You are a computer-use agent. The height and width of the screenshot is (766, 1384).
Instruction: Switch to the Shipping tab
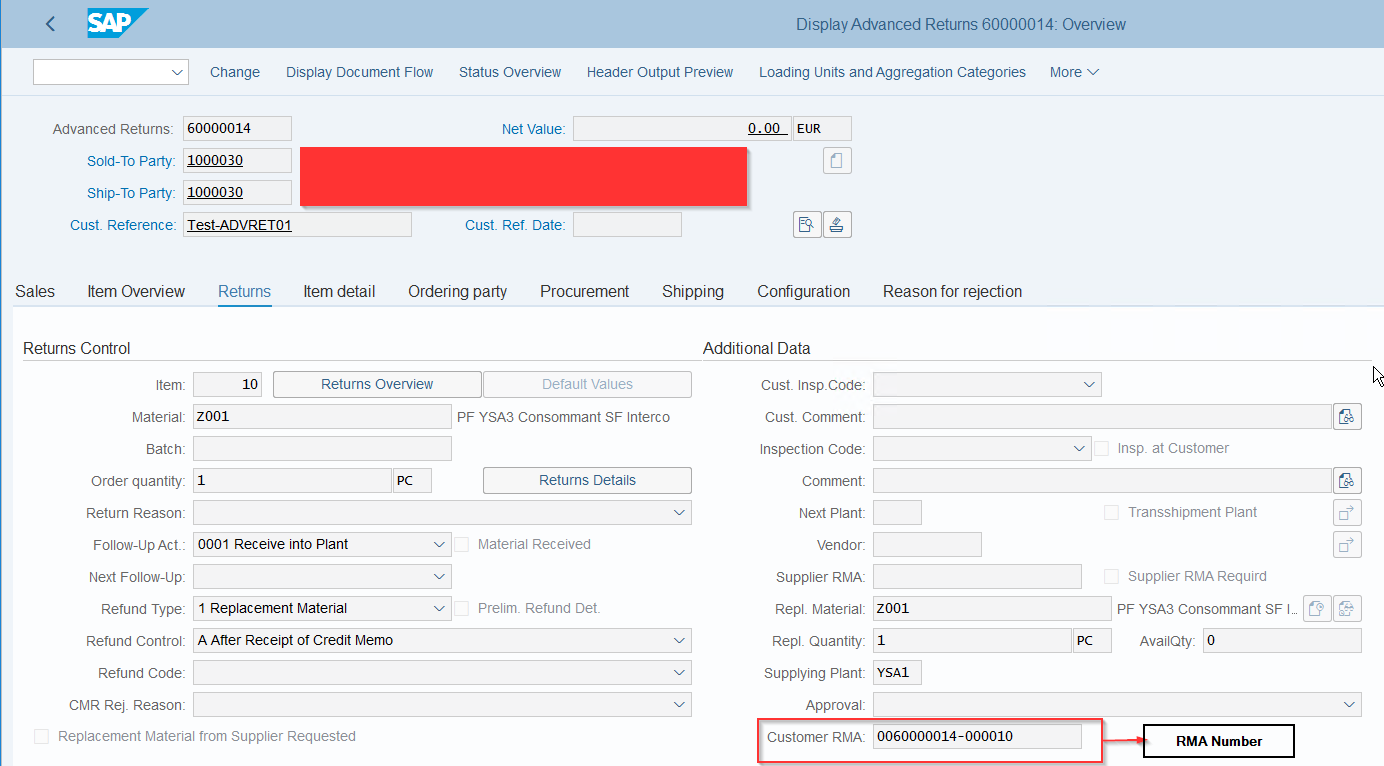tap(692, 291)
